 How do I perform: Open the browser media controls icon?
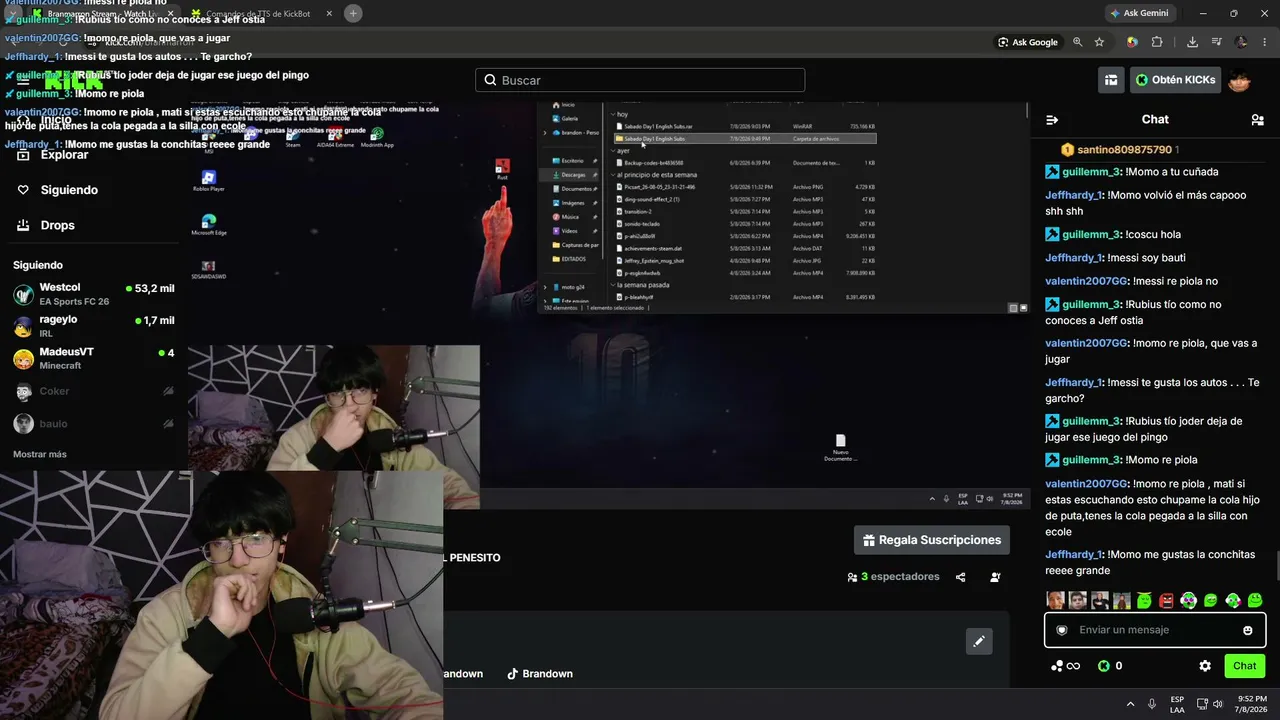tap(1215, 42)
